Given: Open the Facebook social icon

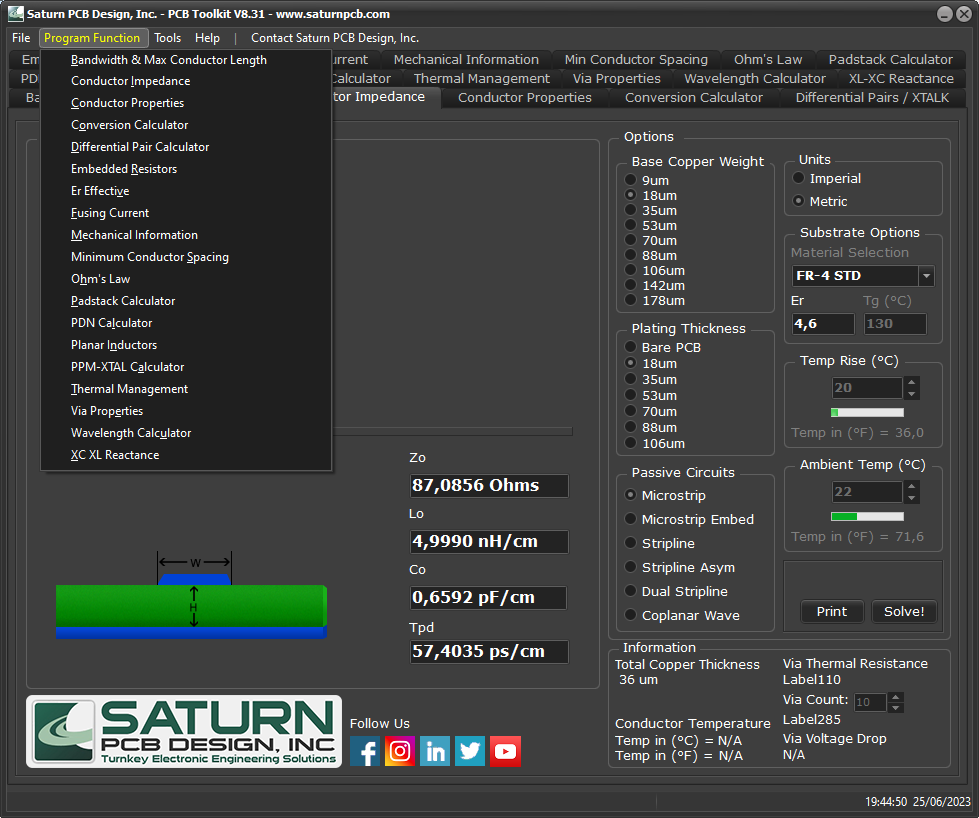Looking at the screenshot, I should click(x=365, y=751).
